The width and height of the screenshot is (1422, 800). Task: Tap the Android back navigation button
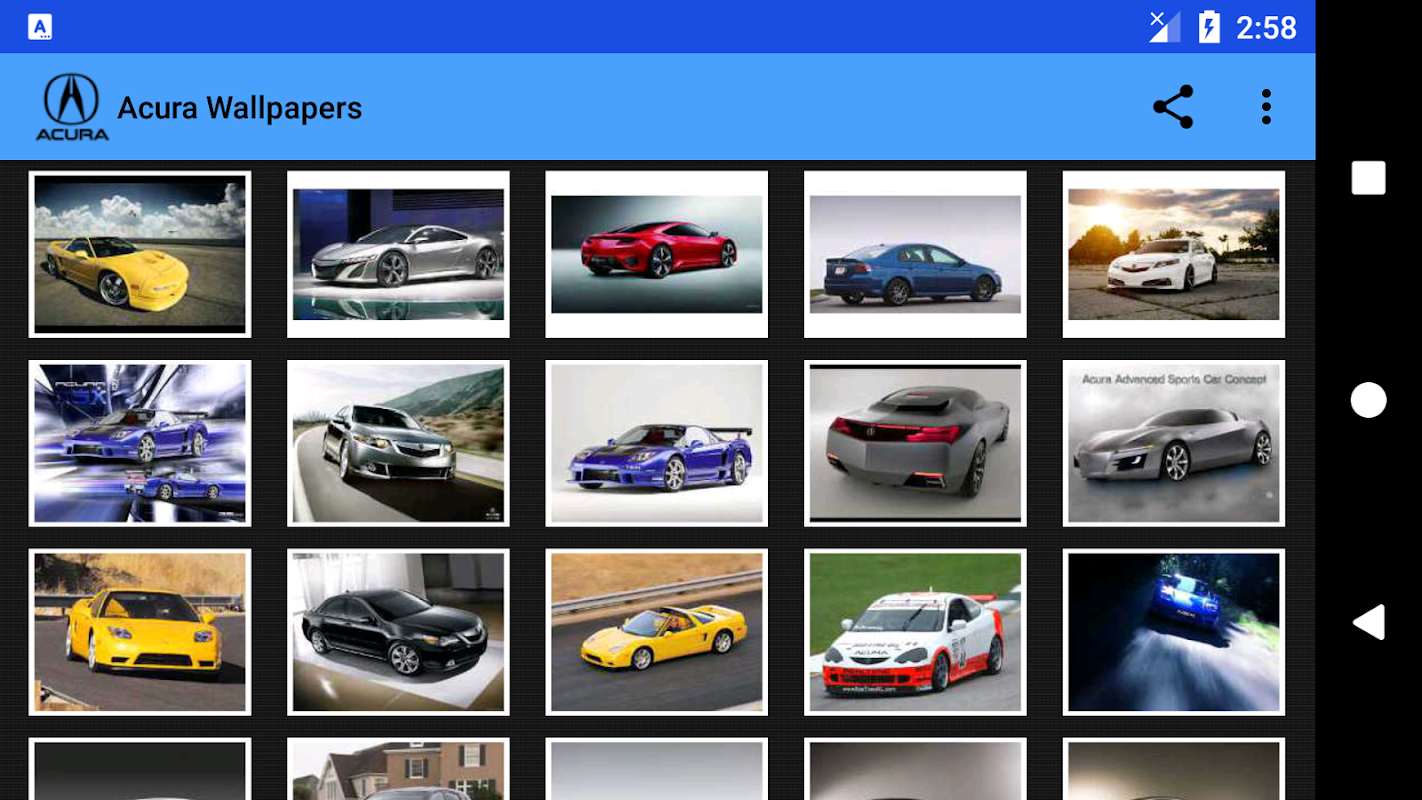[1368, 622]
